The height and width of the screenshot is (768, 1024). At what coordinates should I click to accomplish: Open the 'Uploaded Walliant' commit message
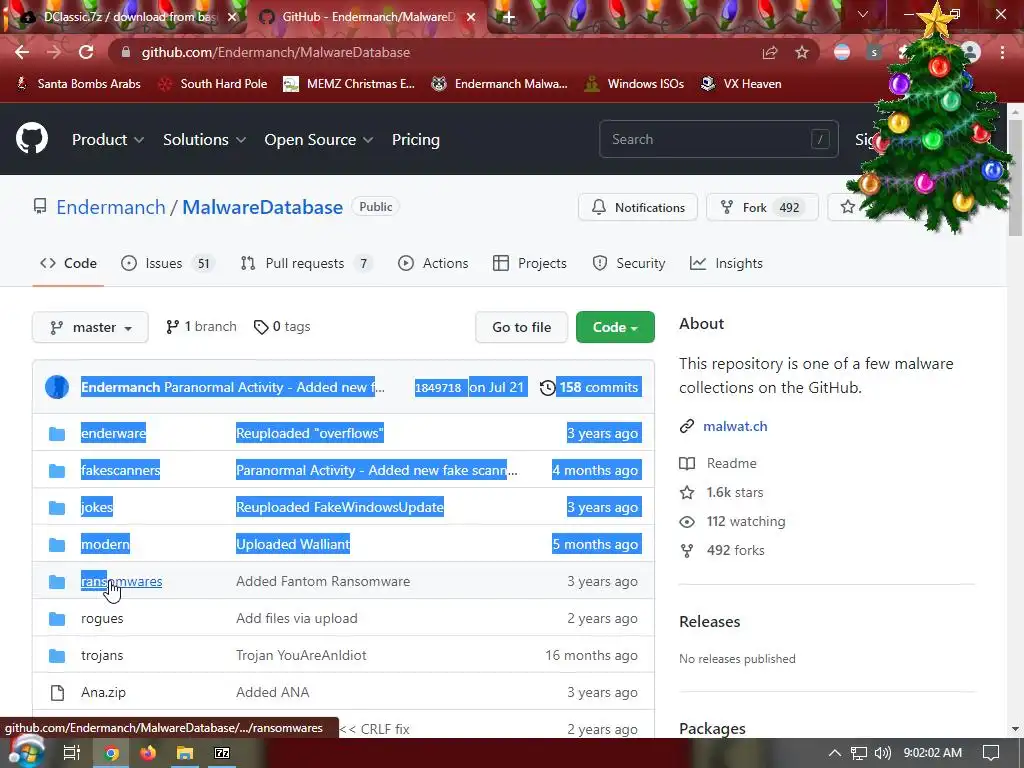(x=293, y=544)
